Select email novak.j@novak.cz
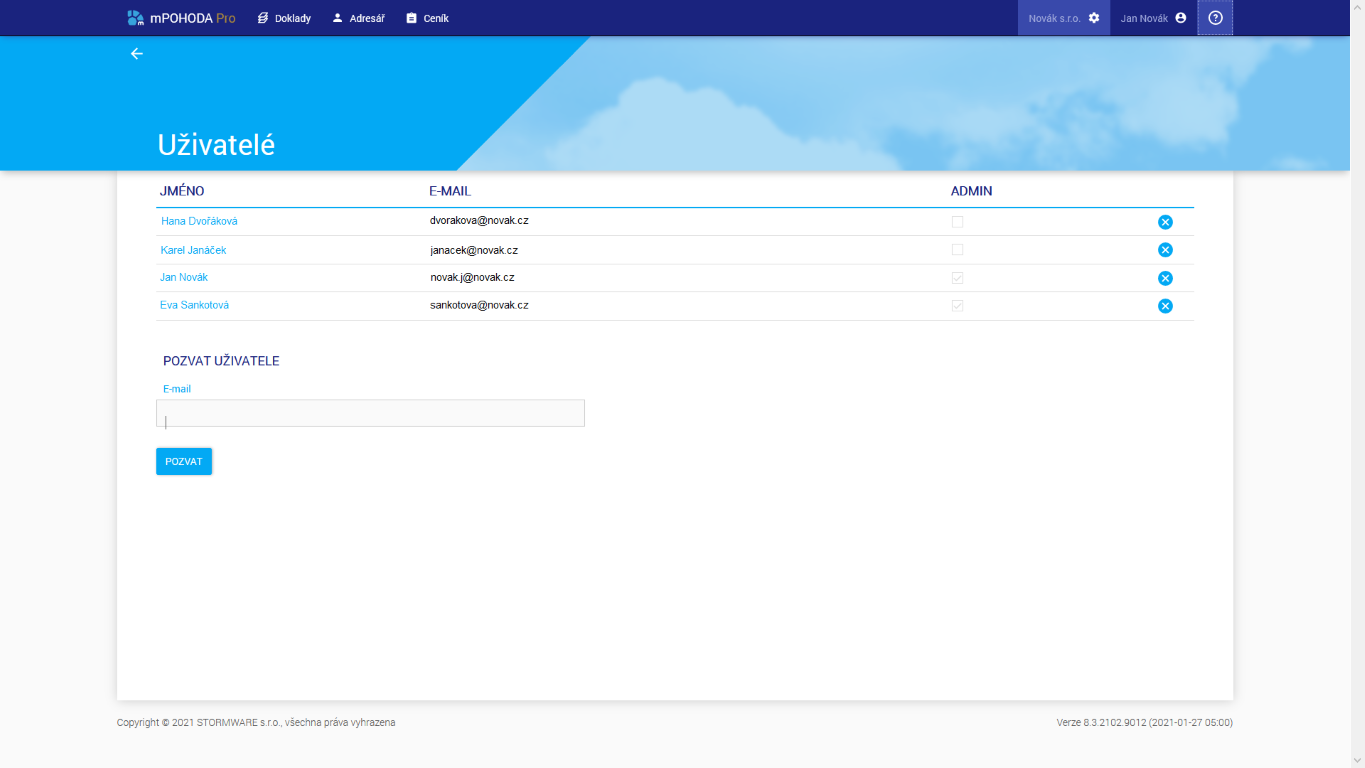This screenshot has height=768, width=1365. [x=473, y=277]
